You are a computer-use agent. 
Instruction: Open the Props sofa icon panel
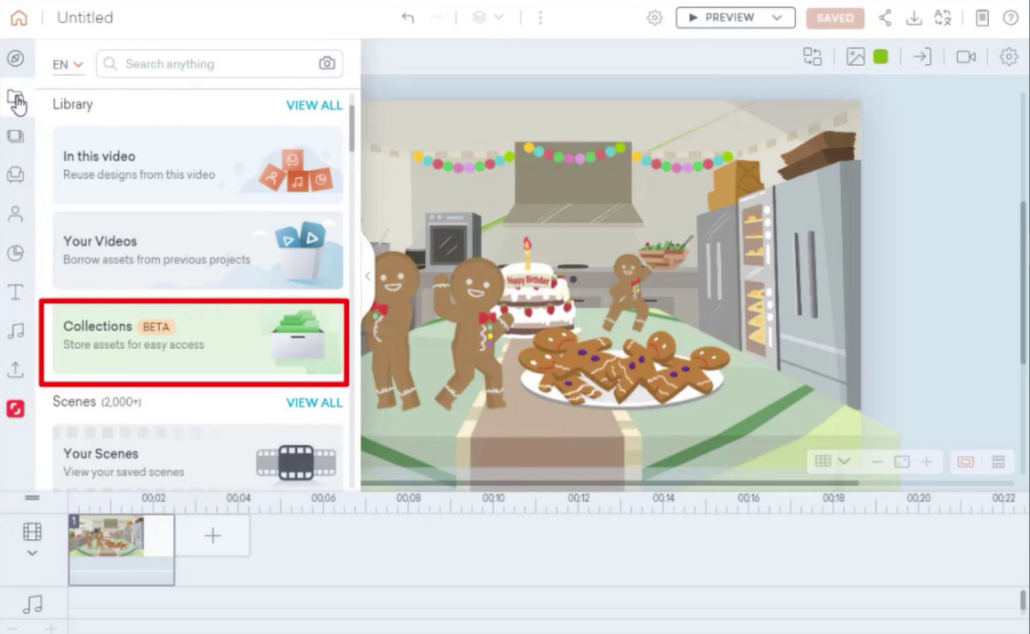[x=15, y=175]
